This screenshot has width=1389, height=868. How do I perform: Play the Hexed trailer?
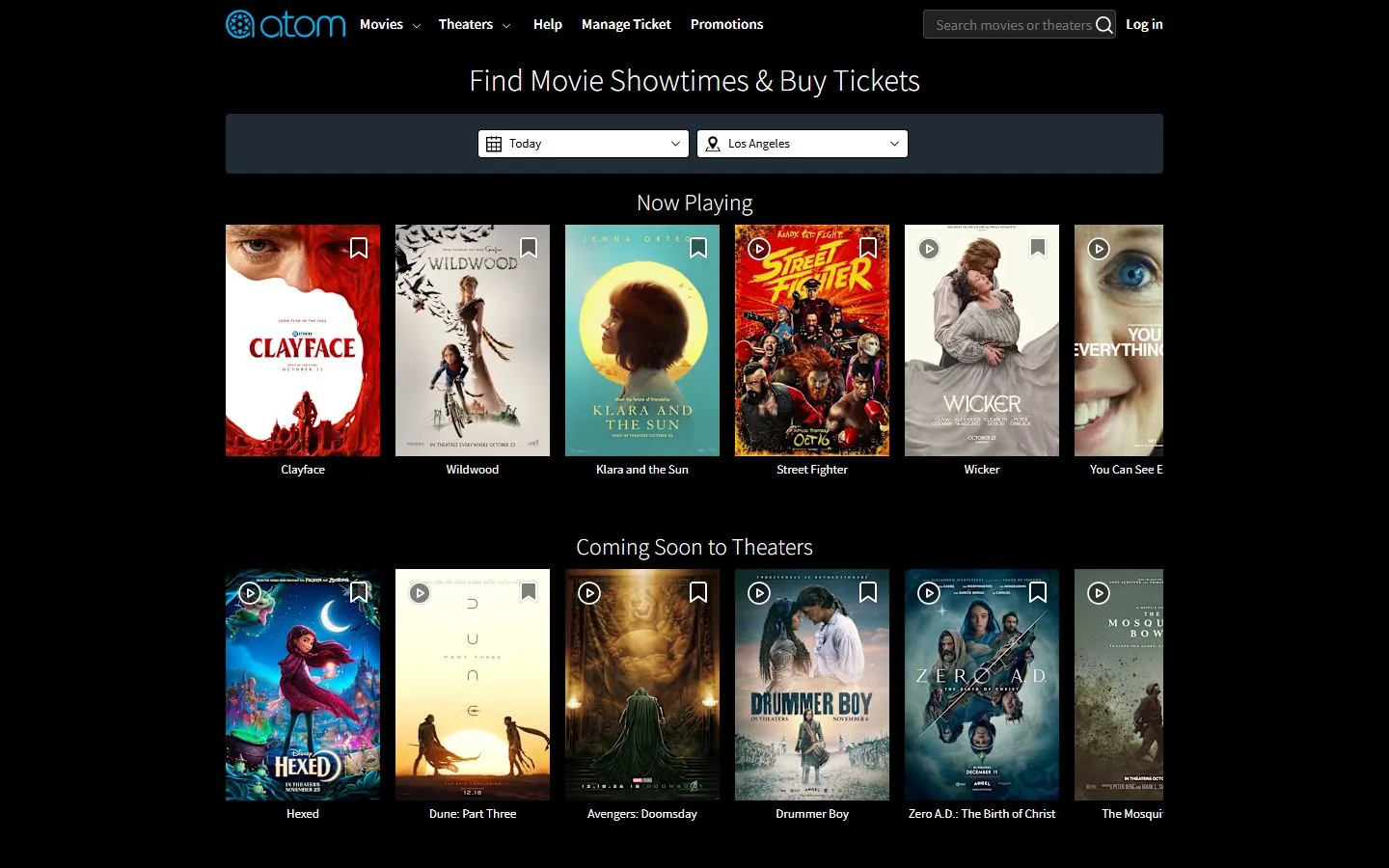coord(250,593)
